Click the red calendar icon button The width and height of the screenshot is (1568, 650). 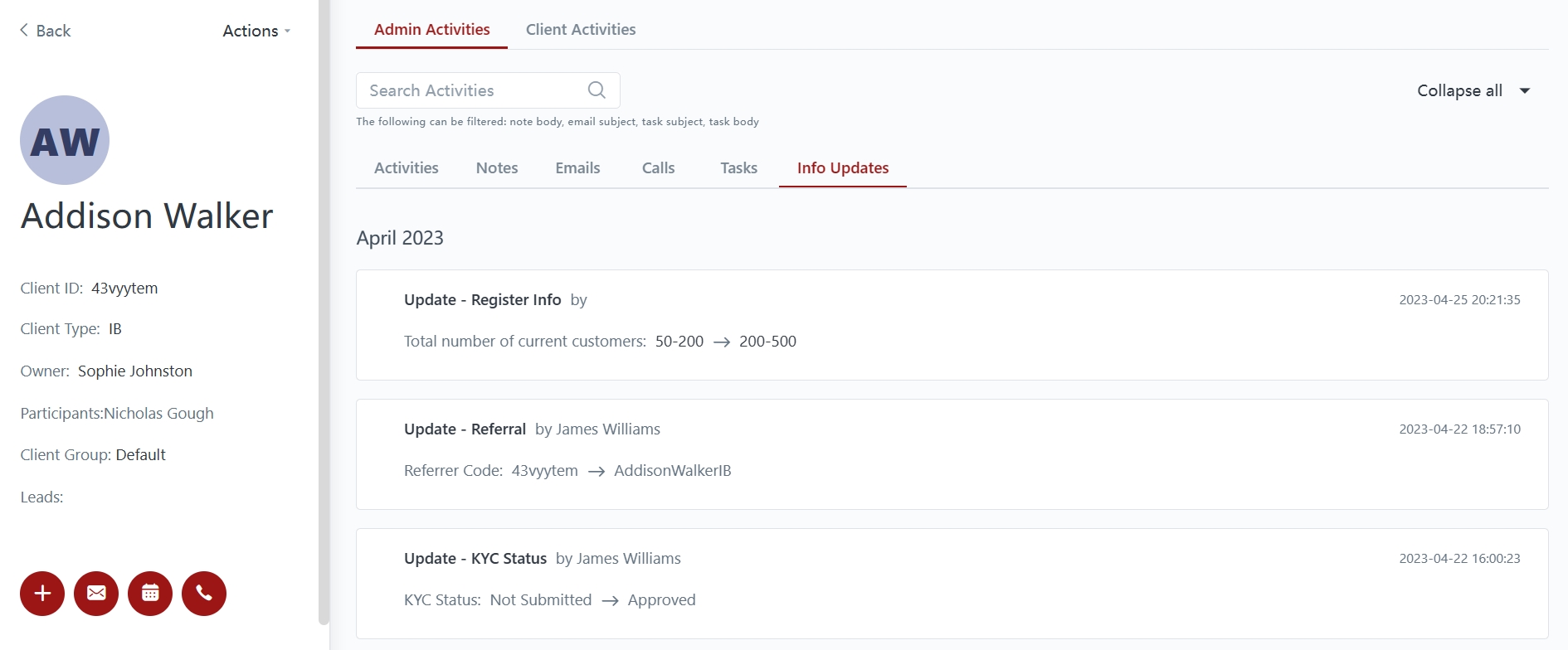click(150, 594)
